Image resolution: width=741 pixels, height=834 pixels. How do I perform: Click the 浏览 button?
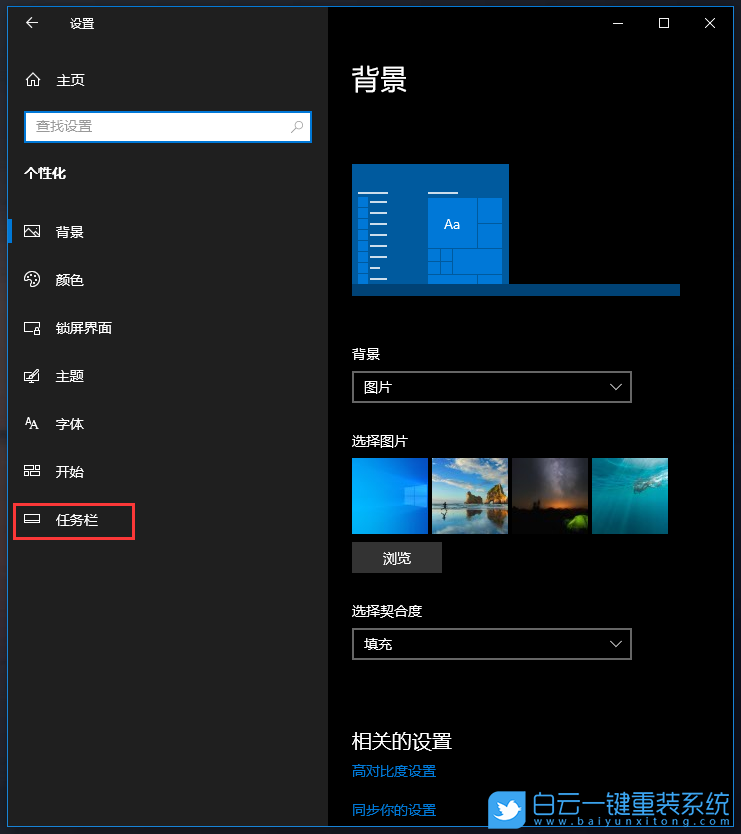[x=397, y=557]
